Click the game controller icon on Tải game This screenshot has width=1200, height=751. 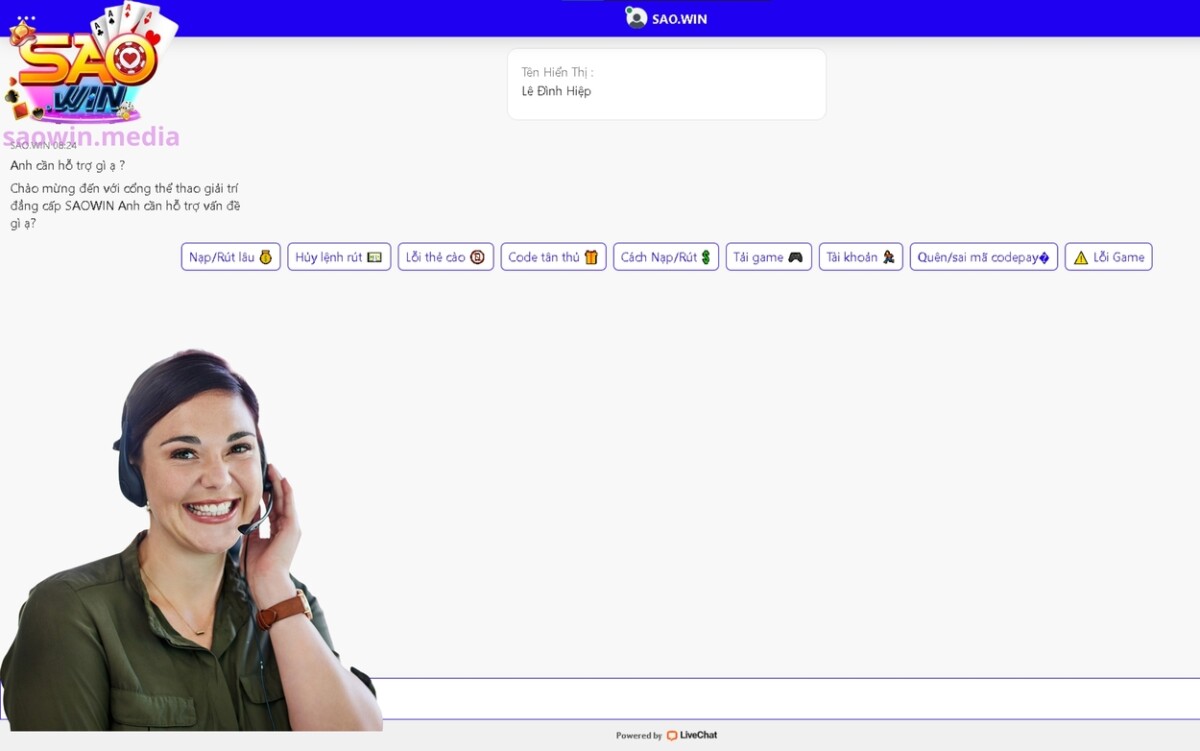(x=796, y=257)
